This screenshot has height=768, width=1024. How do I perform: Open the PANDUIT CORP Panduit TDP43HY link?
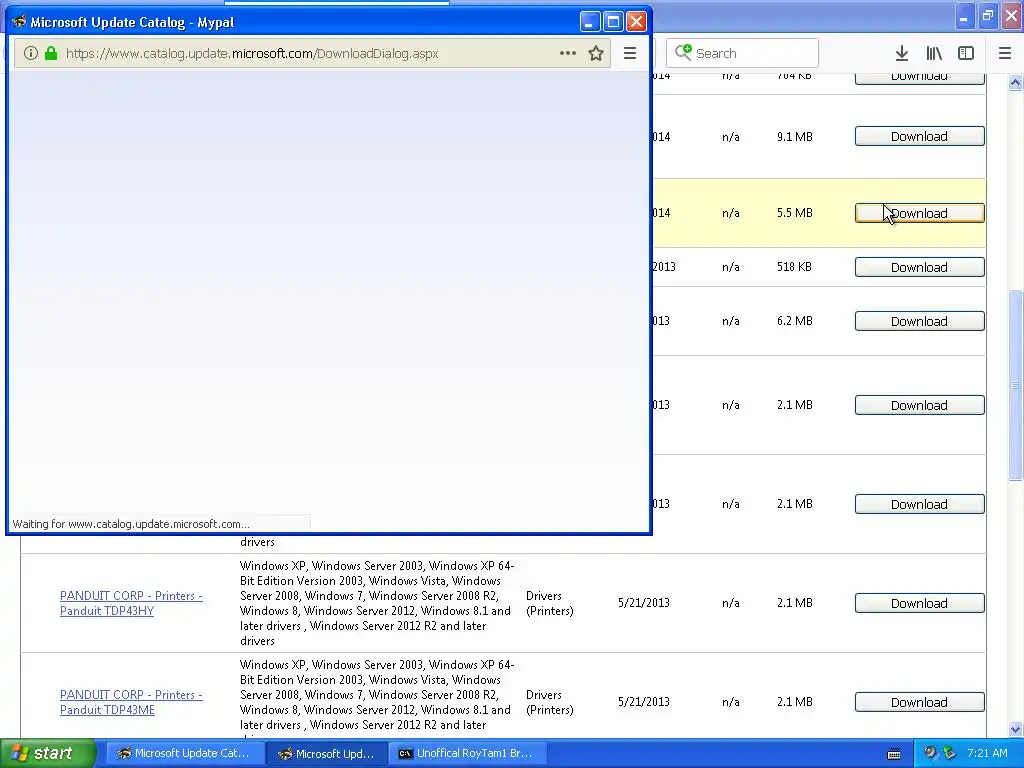(x=131, y=603)
